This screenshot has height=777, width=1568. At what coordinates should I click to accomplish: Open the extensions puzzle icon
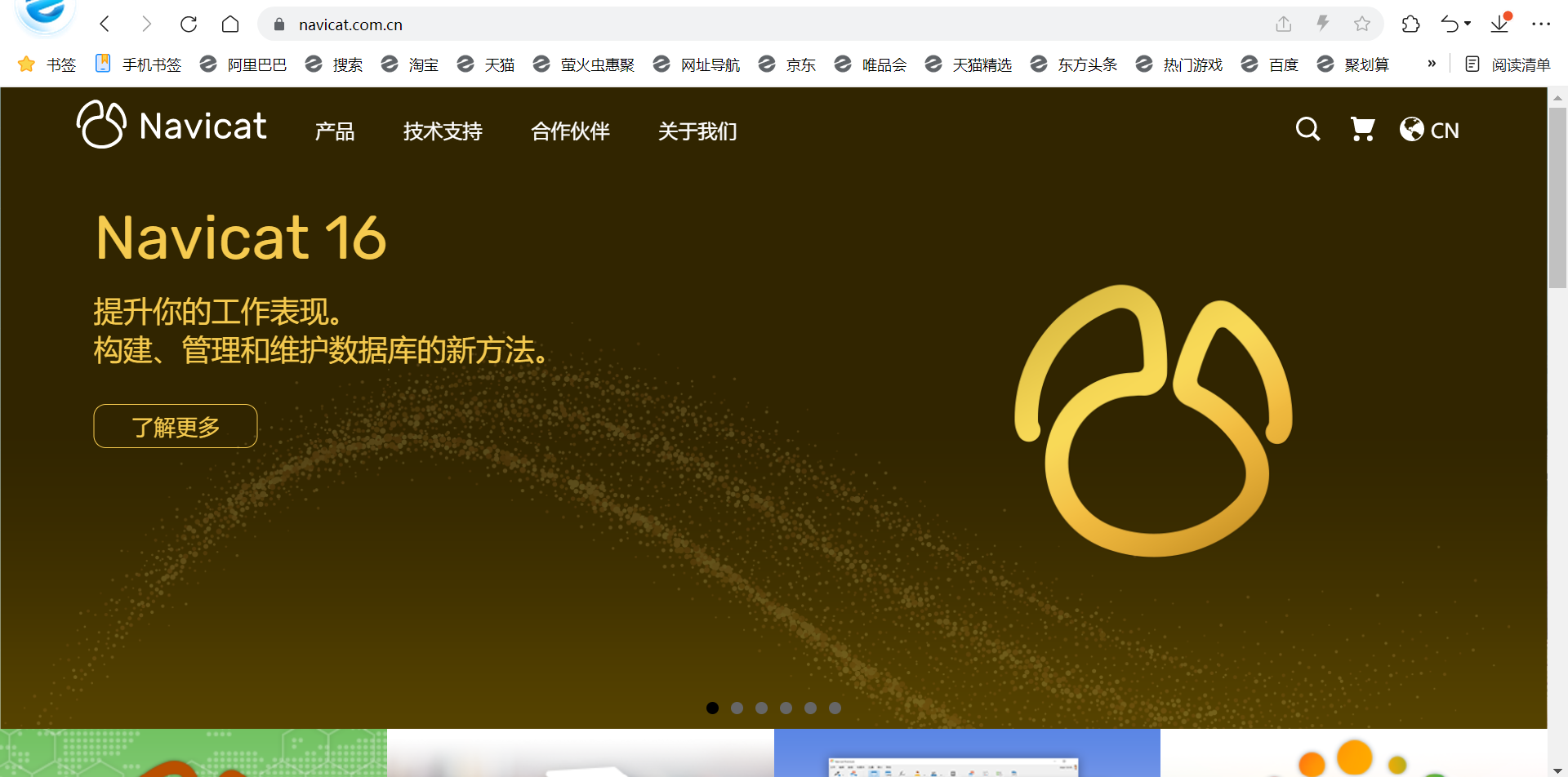(x=1410, y=24)
